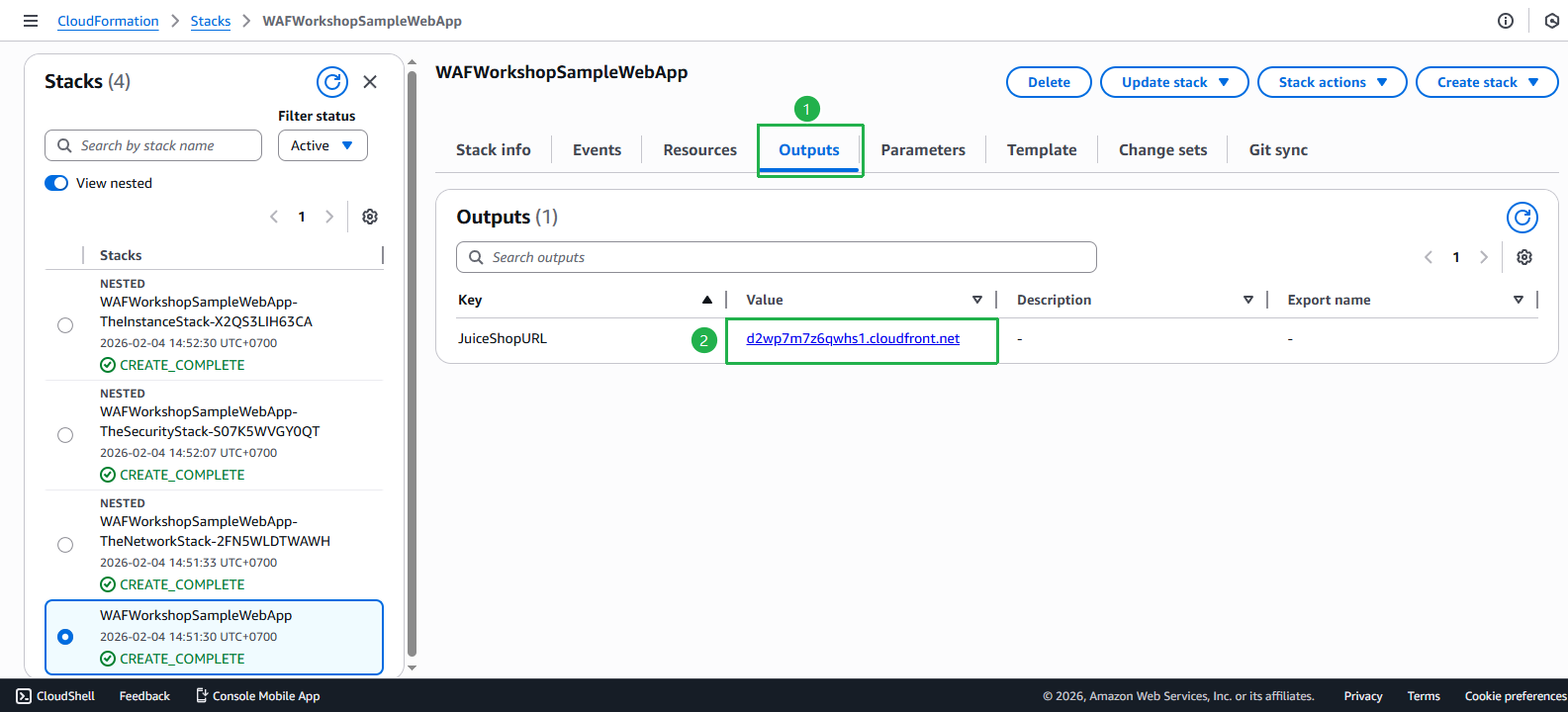Focus the Search by stack name field

point(153,145)
